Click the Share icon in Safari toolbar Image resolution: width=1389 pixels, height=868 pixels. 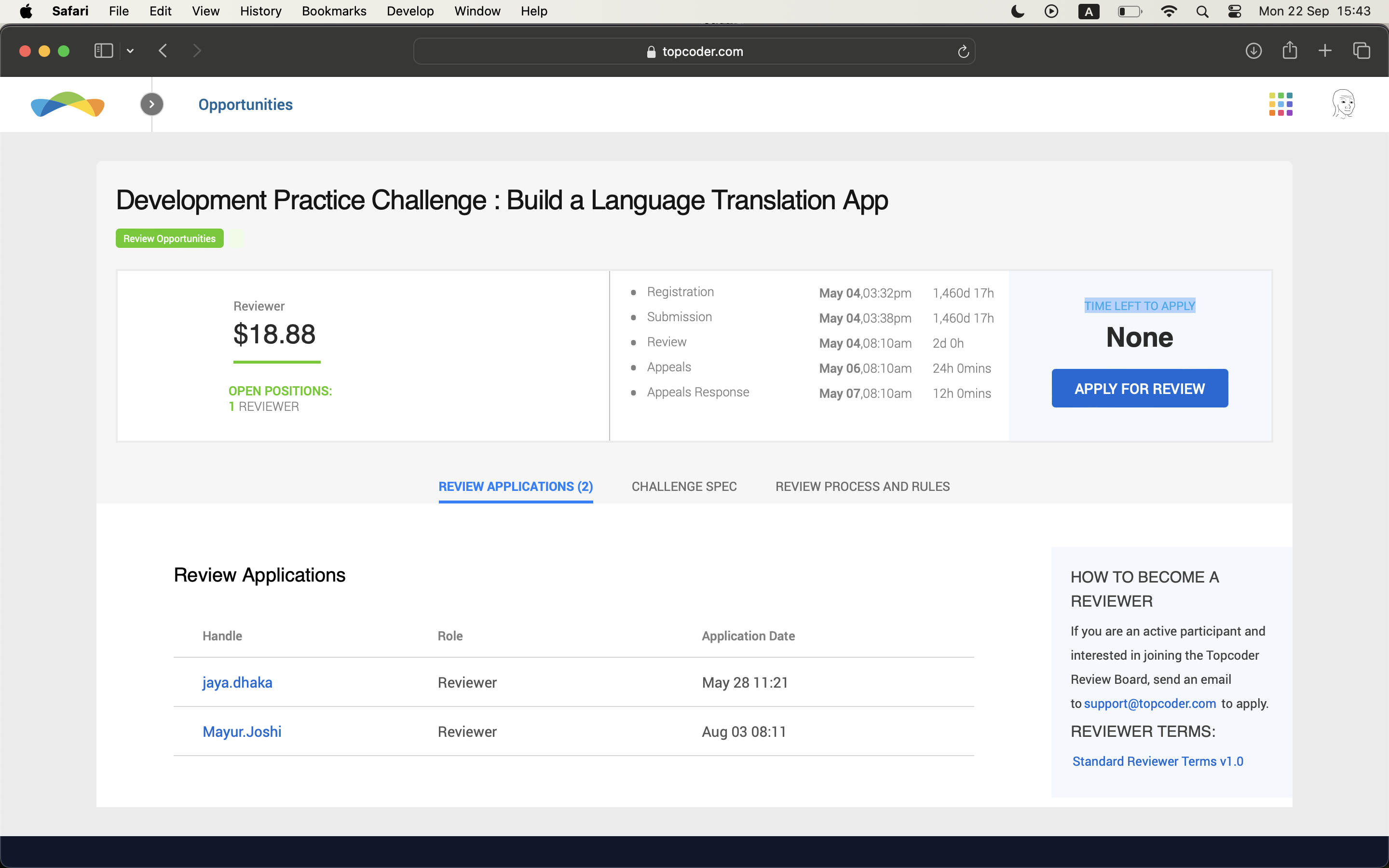[1290, 51]
